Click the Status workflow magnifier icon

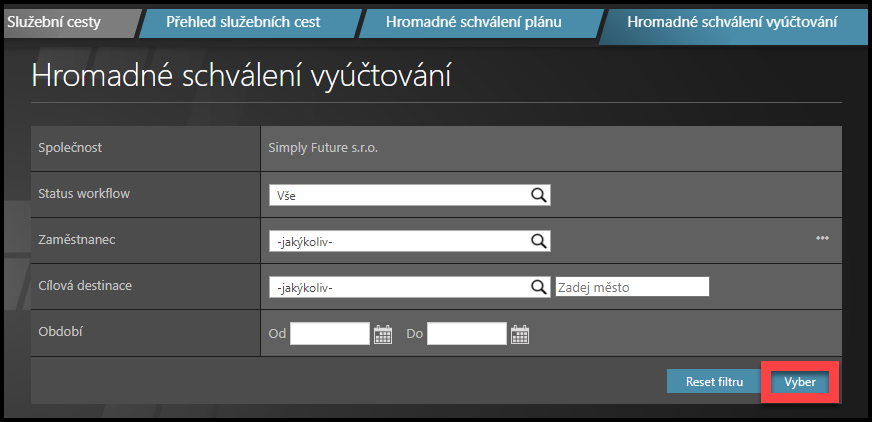point(538,195)
